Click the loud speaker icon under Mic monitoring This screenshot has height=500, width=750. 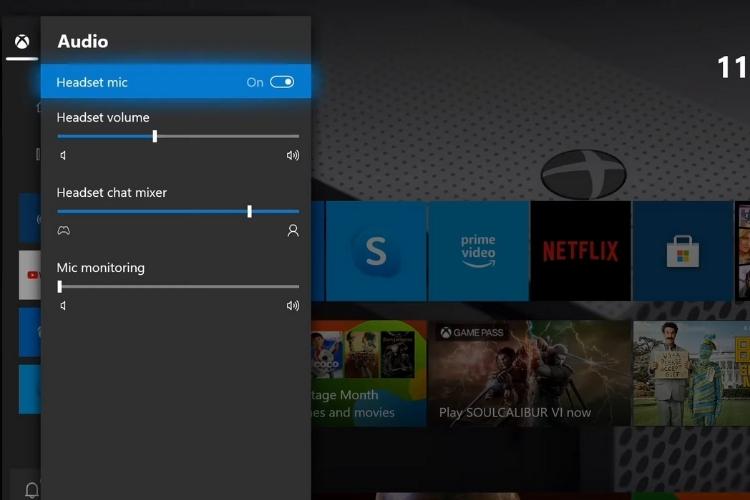click(293, 306)
